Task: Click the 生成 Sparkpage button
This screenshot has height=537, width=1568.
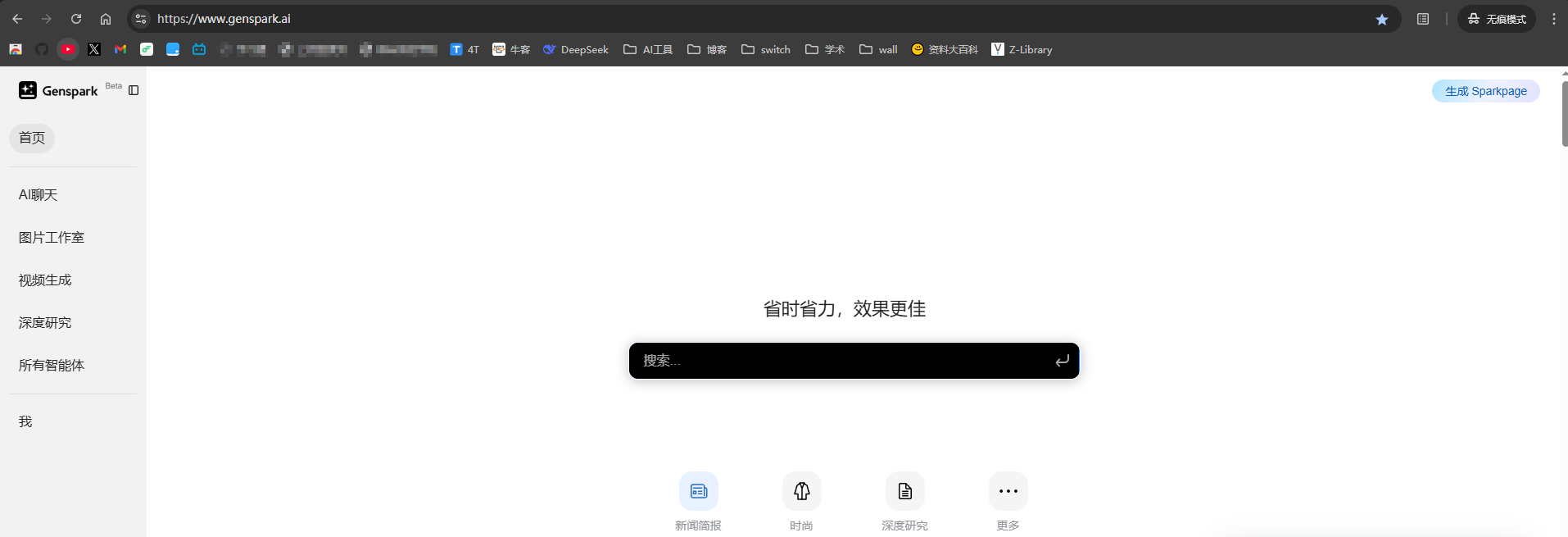Action: point(1485,91)
